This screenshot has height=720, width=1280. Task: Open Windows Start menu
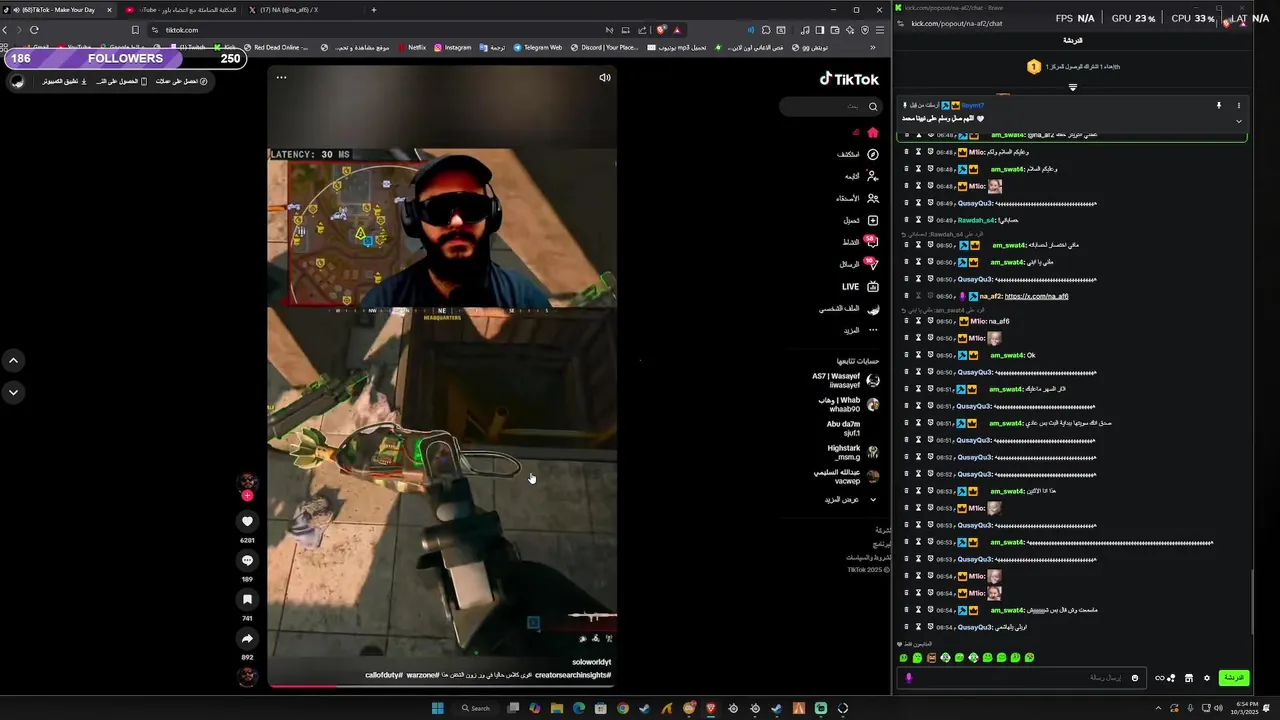click(x=437, y=708)
